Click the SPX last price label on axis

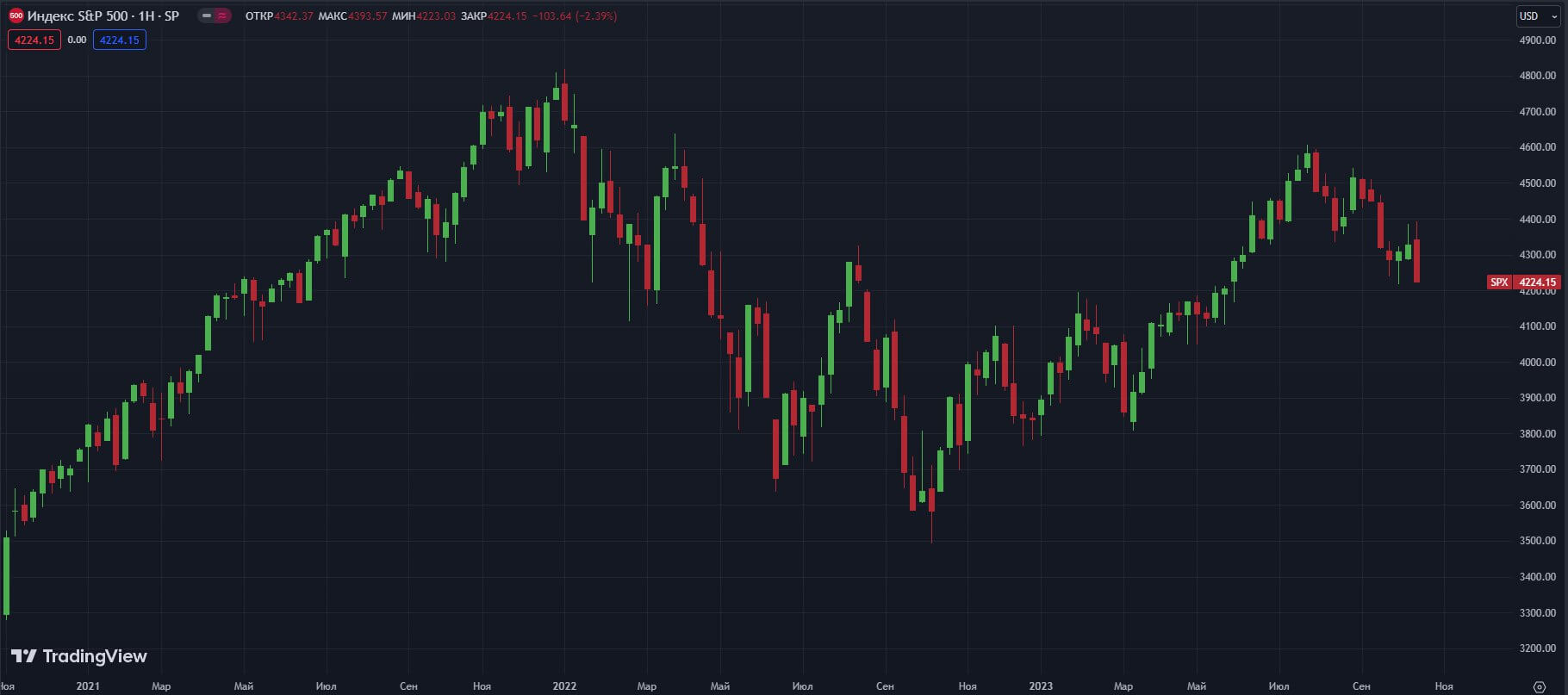[x=1523, y=282]
